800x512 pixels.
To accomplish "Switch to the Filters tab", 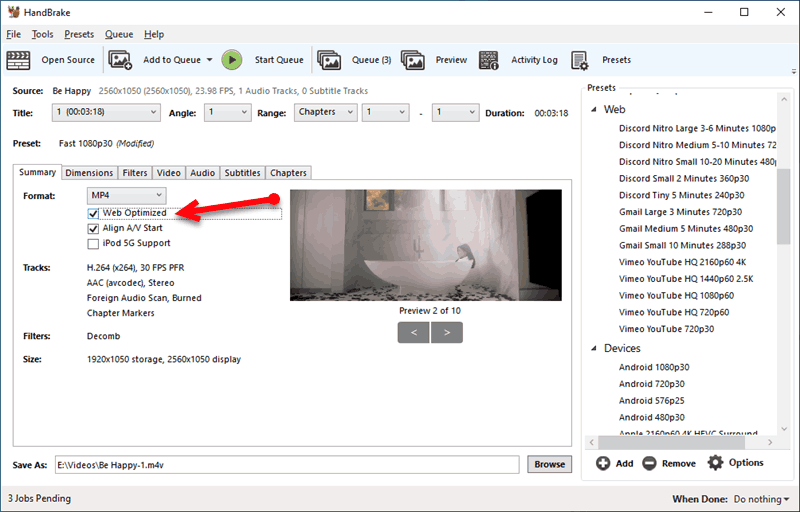I will pos(135,173).
